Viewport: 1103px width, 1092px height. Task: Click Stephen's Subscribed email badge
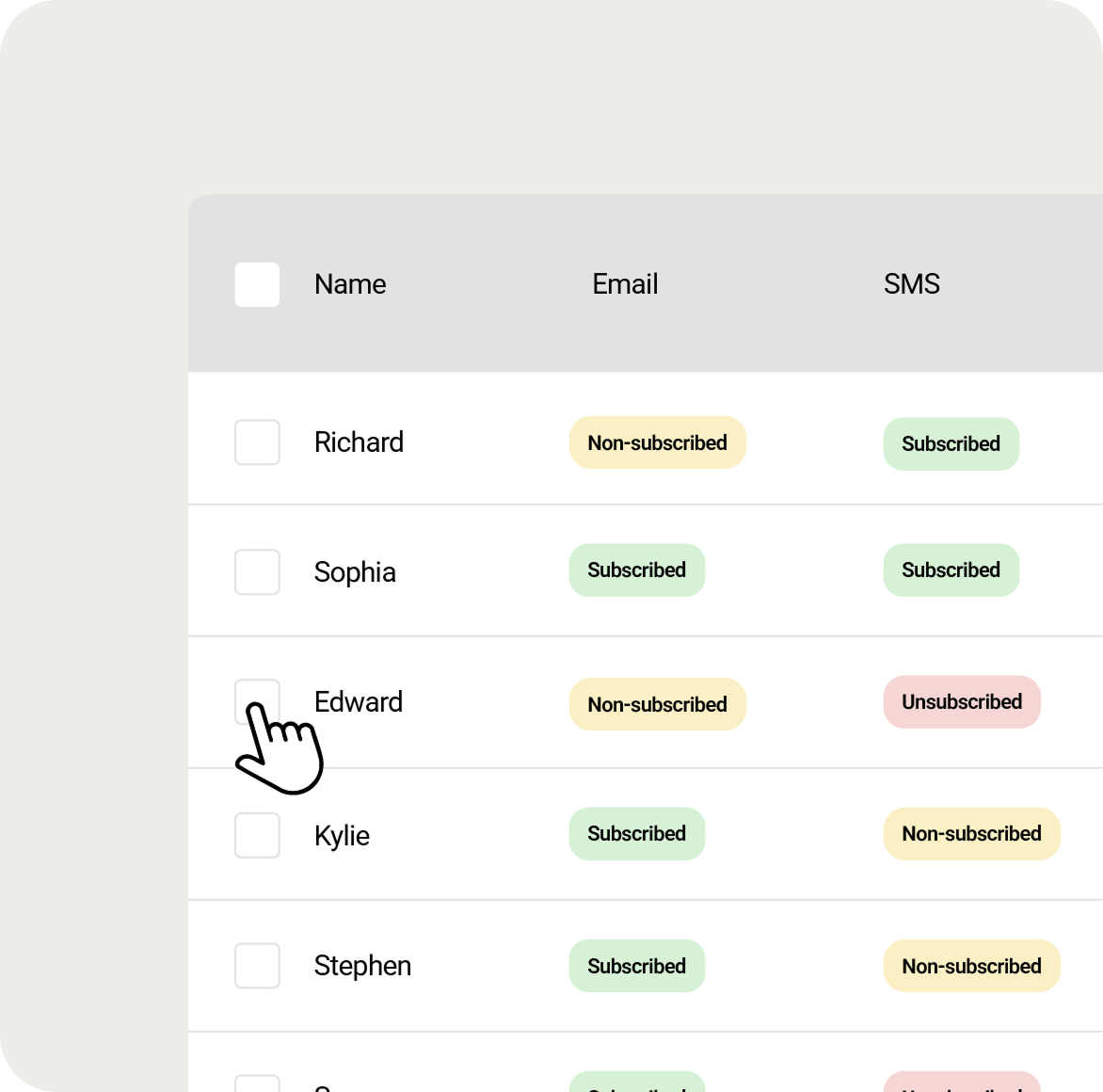click(x=636, y=966)
